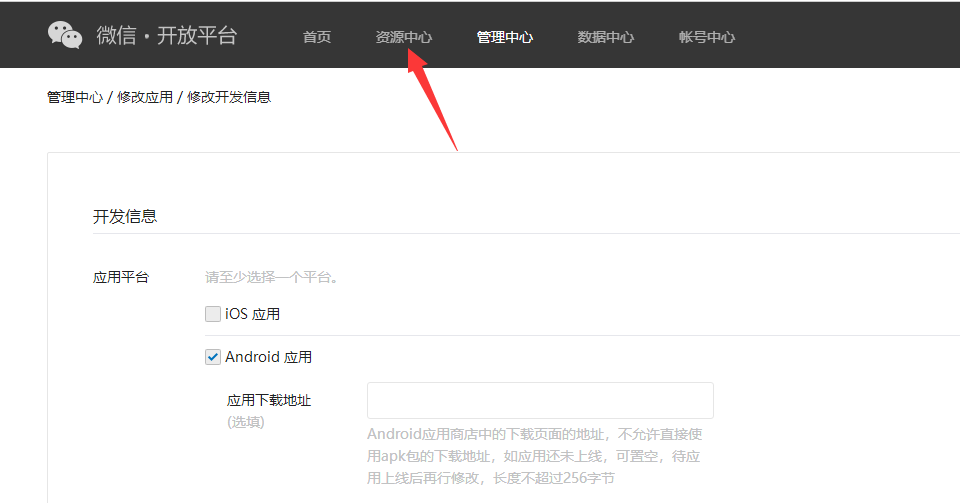
Task: Click the 请至少选择一个平台 hint text
Action: coord(271,277)
